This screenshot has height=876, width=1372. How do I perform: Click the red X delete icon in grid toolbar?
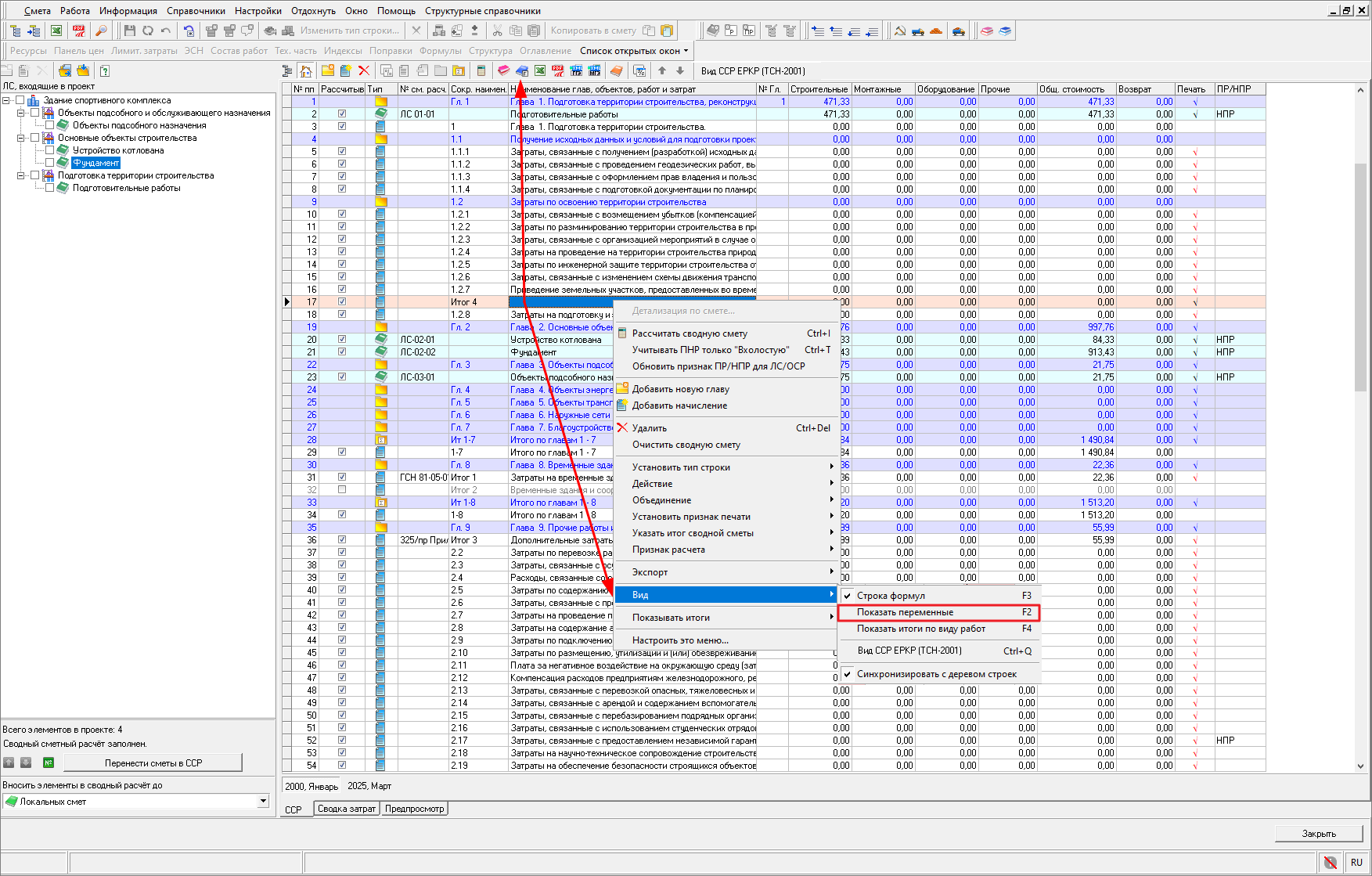click(x=364, y=70)
